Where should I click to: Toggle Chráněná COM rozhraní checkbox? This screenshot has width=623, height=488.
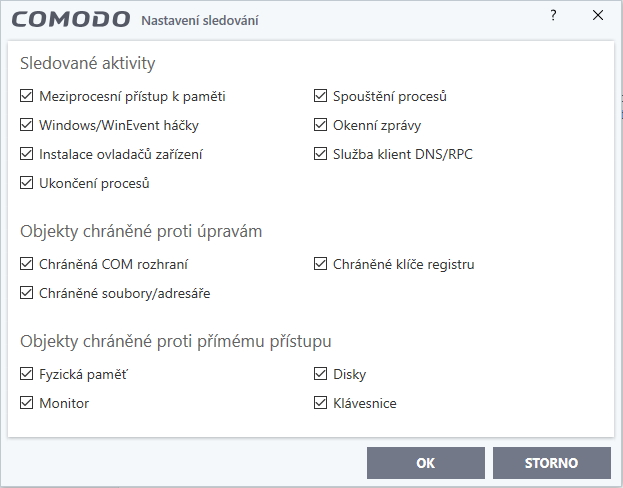pyautogui.click(x=27, y=265)
